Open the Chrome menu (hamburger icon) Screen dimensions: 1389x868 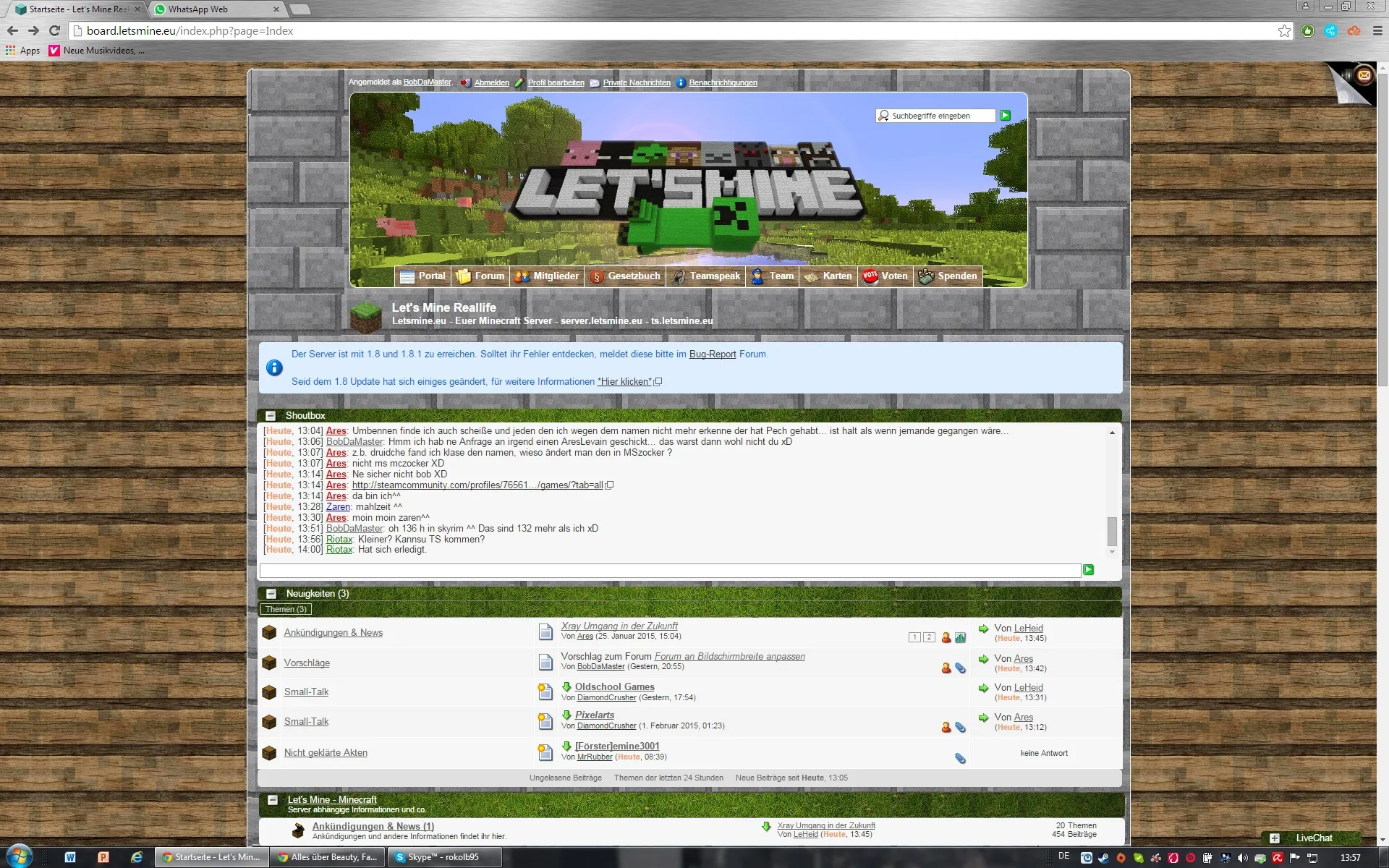(x=1377, y=31)
